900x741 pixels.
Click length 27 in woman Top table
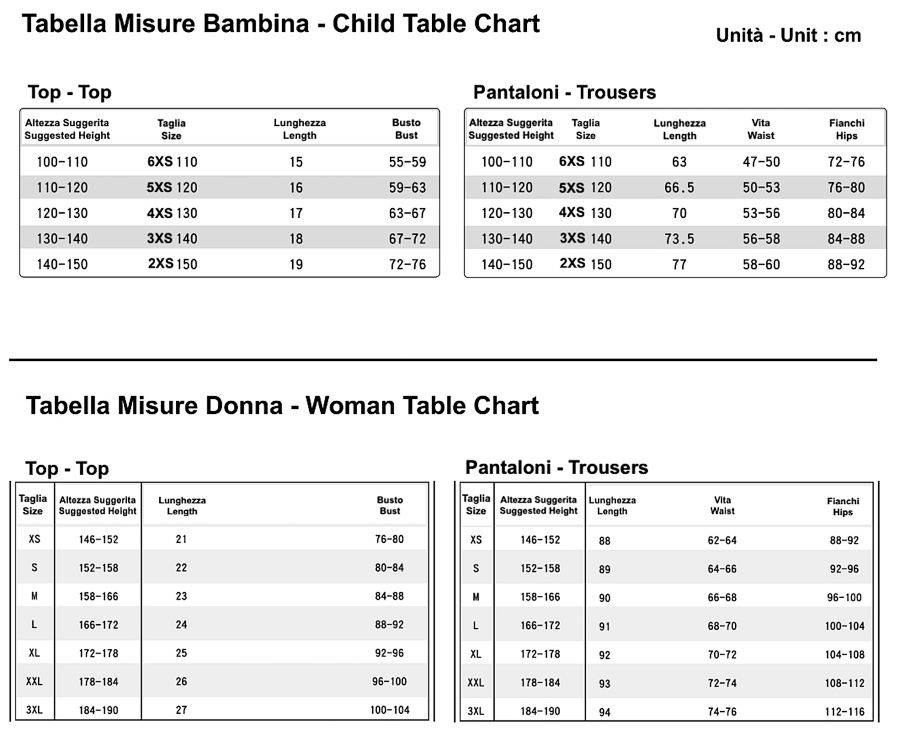pos(181,710)
